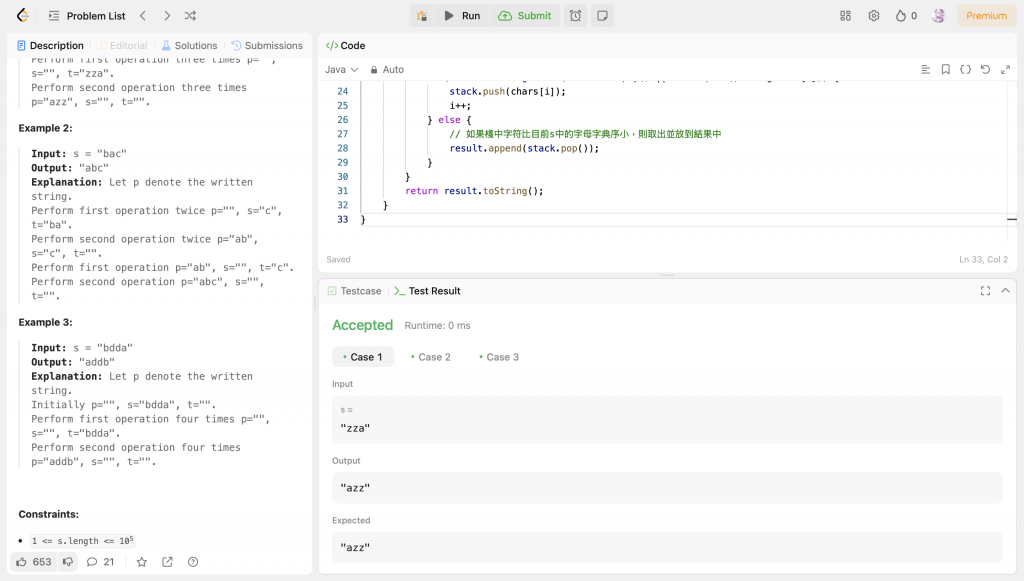Click the format code icon

click(x=925, y=69)
